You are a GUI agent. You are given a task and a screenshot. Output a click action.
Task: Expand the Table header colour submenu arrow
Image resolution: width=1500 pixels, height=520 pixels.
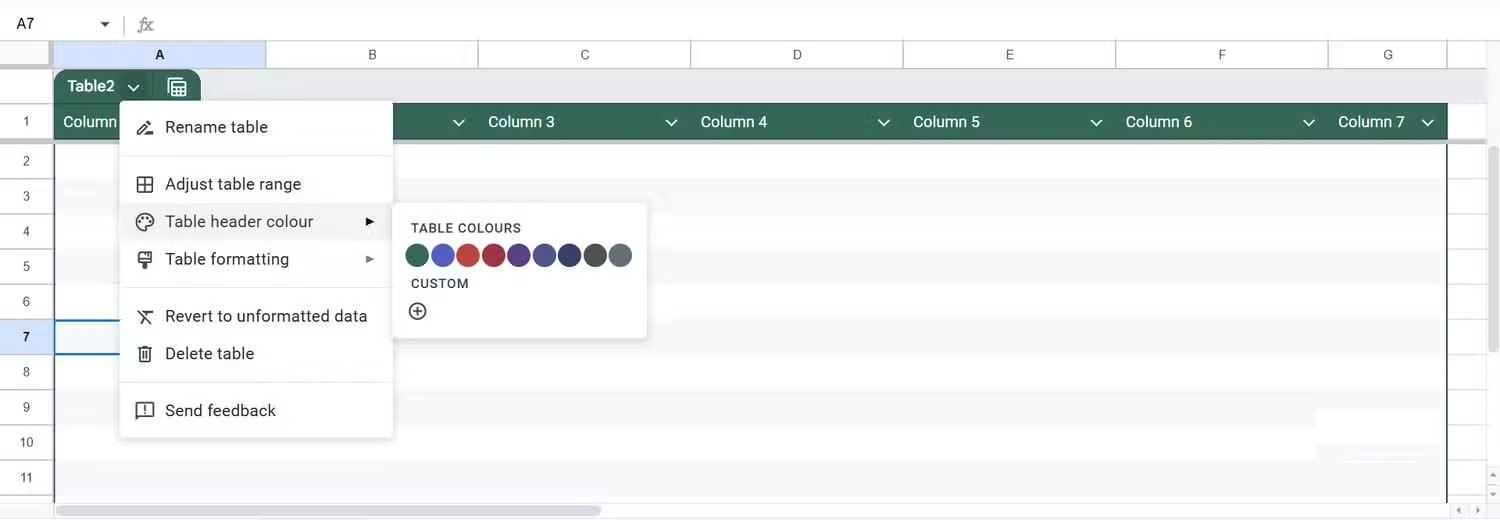(x=369, y=222)
